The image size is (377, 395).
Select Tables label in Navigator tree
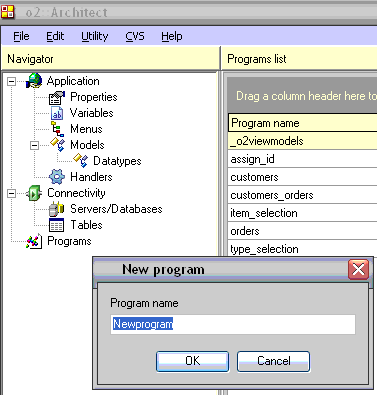tap(86, 225)
